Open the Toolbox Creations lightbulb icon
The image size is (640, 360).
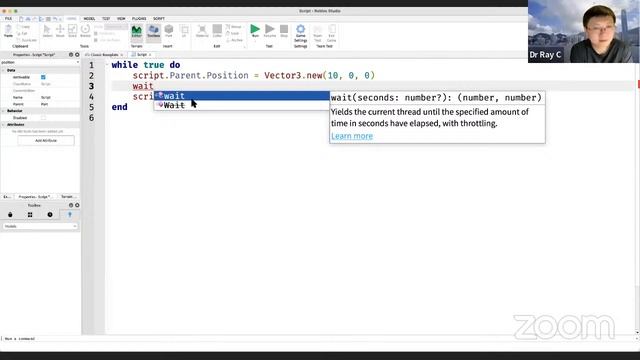point(69,215)
